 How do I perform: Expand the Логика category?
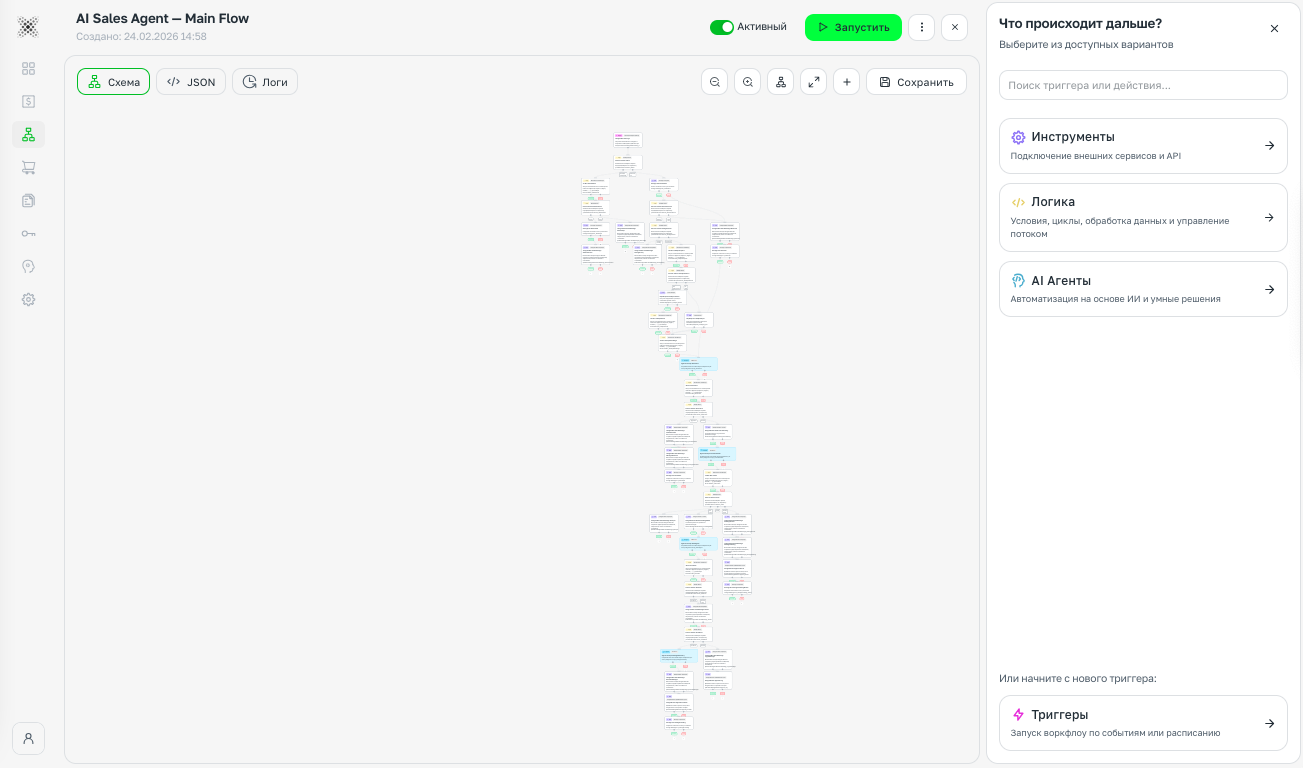coord(1142,217)
